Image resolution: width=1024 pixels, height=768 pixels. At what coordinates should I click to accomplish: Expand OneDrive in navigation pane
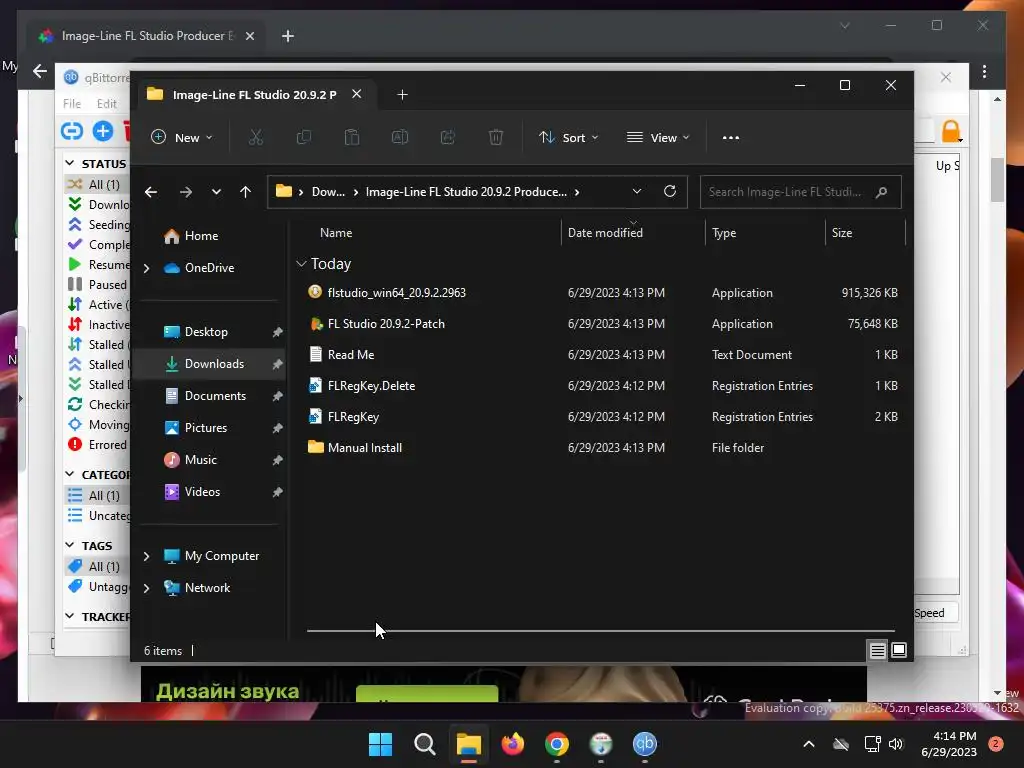(x=146, y=268)
